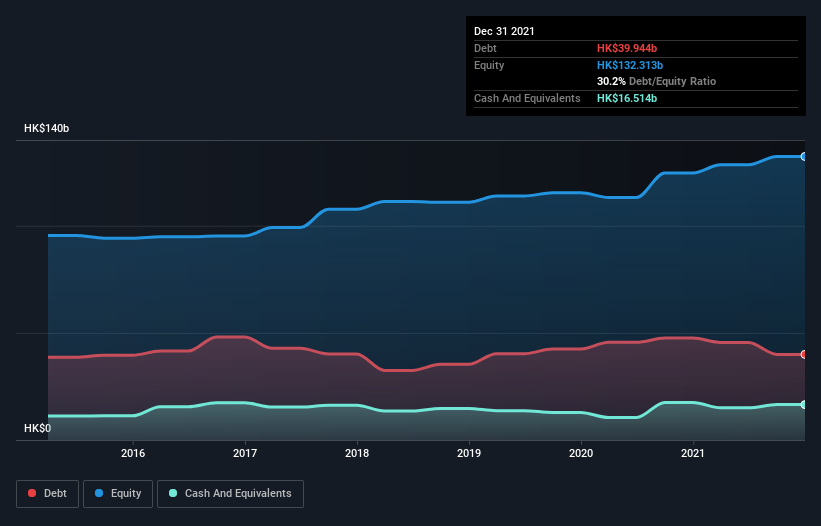Click the HK$0 y-axis label
821x526 pixels.
click(38, 428)
